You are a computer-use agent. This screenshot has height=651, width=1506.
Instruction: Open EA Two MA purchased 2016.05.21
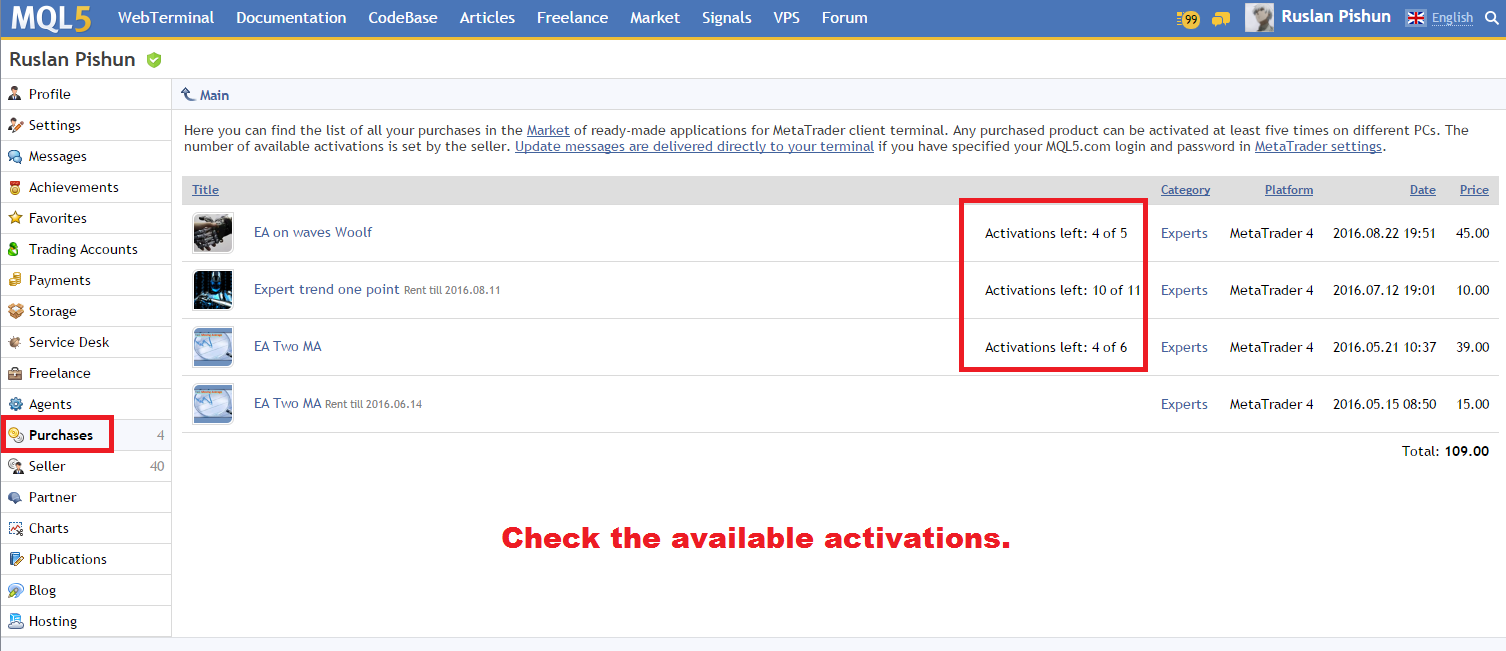(x=288, y=346)
